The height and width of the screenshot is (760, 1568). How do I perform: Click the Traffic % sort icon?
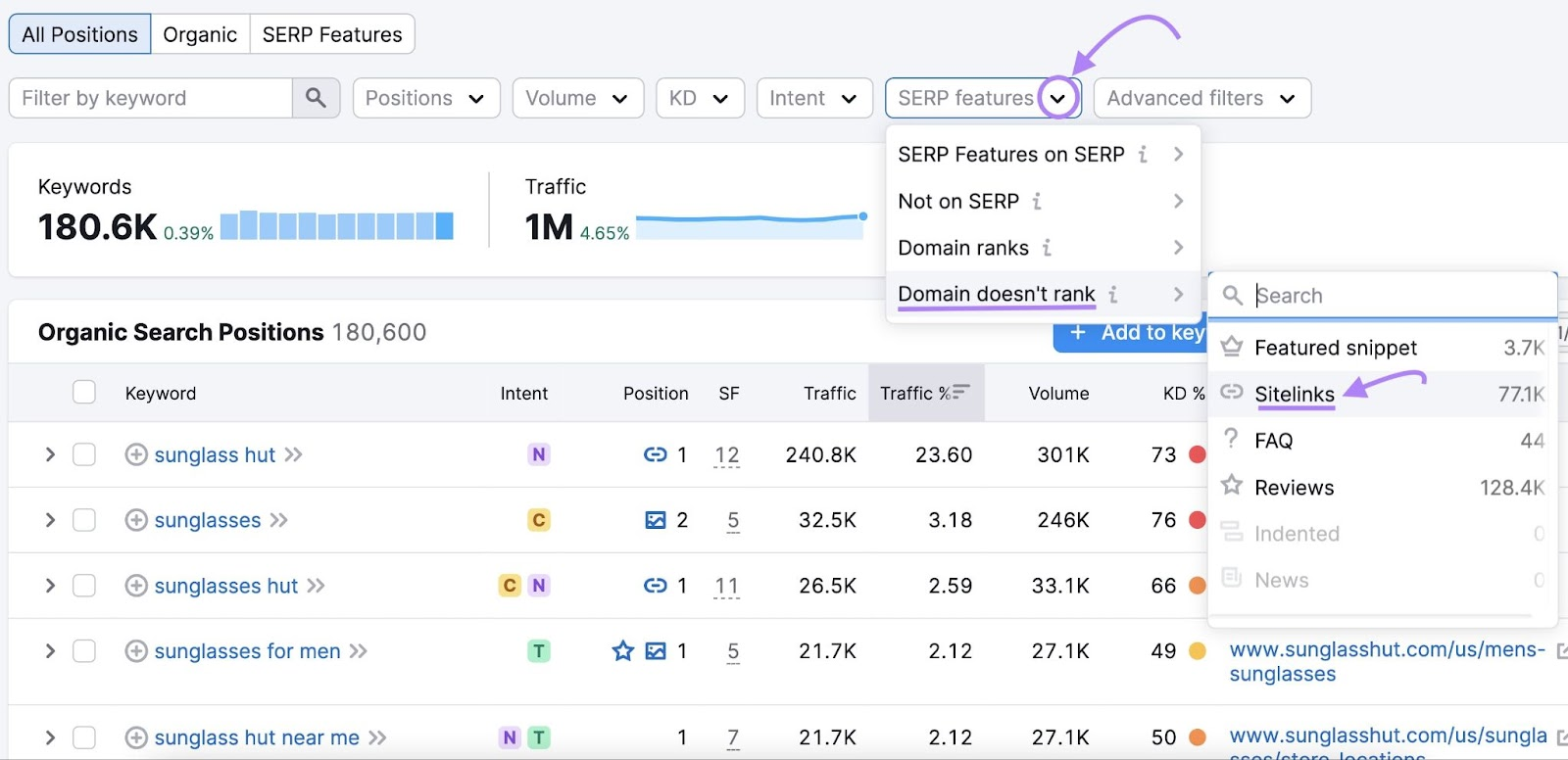click(960, 393)
